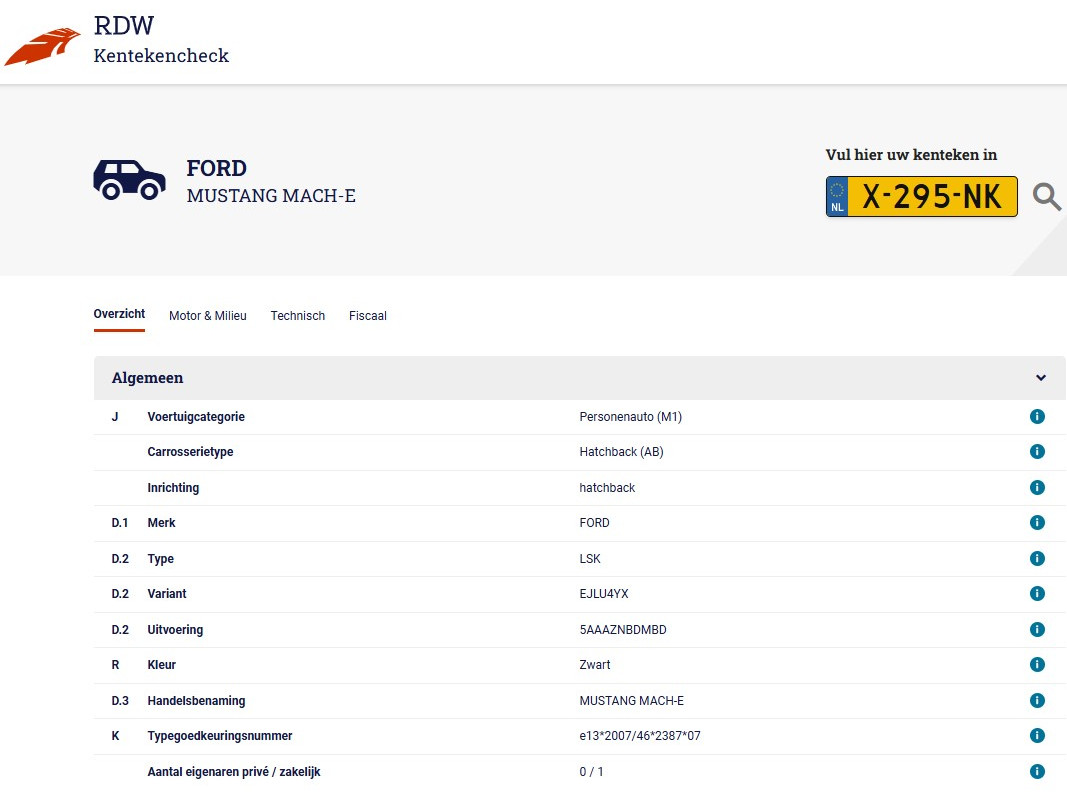The image size is (1067, 800).
Task: Click the LSK type value
Action: pos(589,559)
